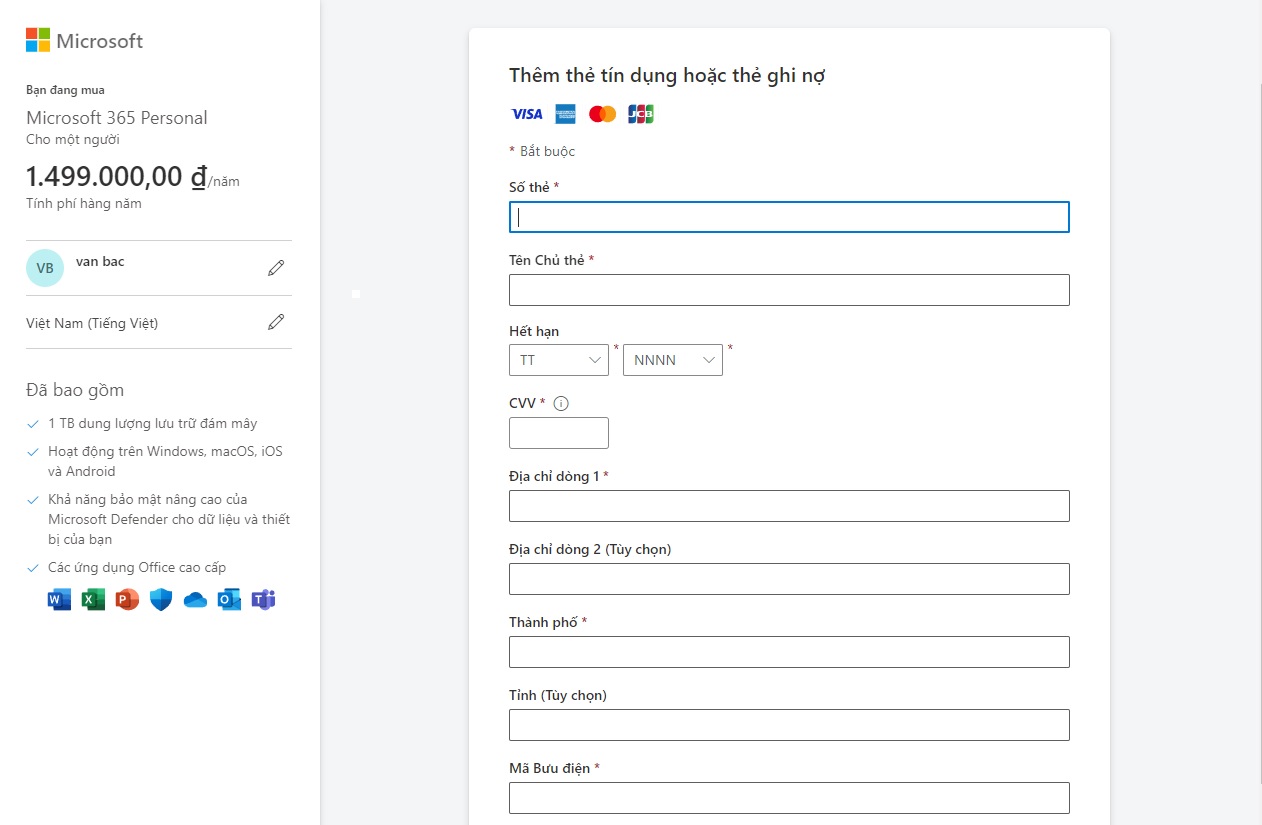
Task: Open the CVV info tooltip icon
Action: [561, 404]
